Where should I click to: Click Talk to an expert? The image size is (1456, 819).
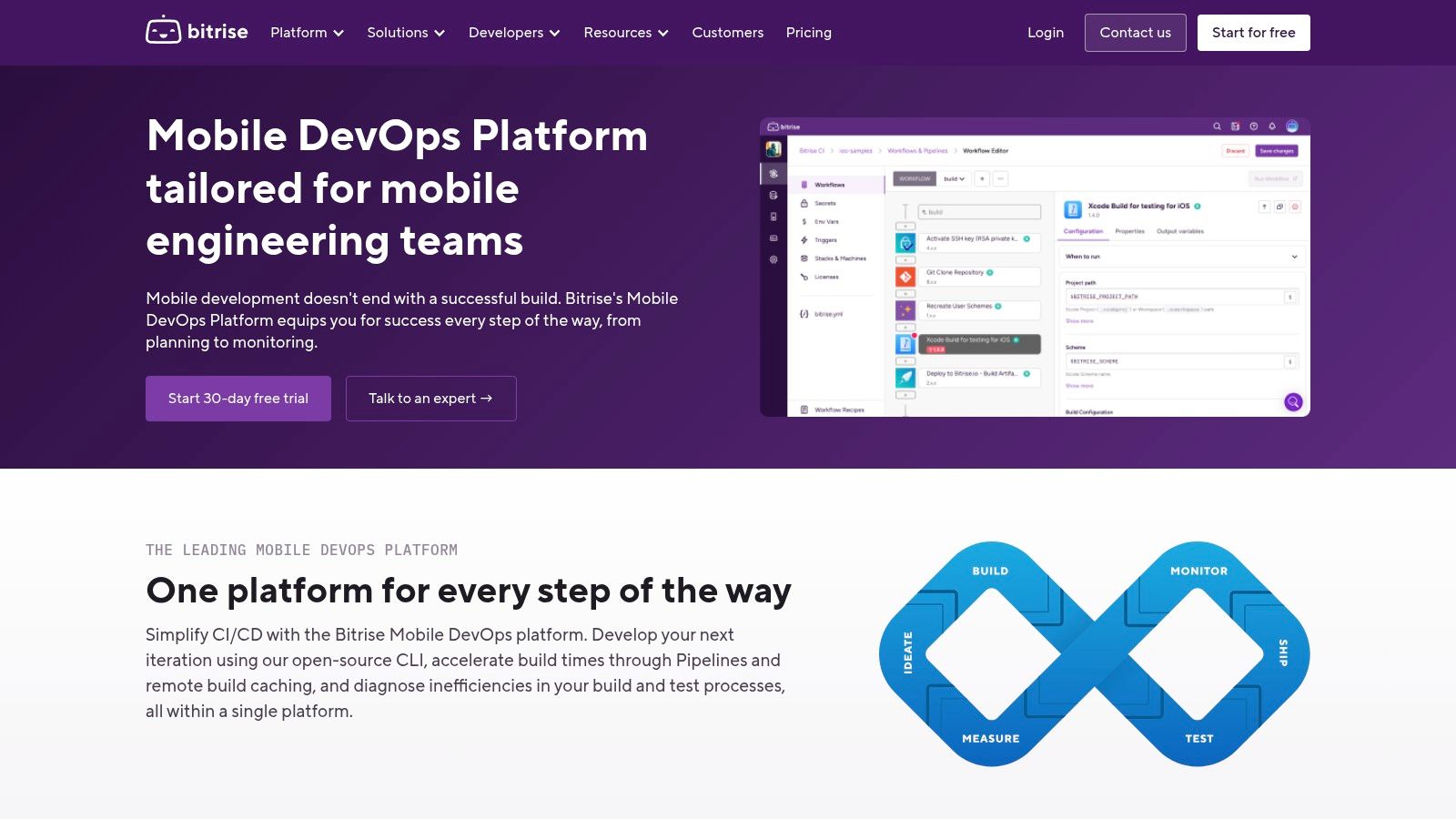(x=431, y=399)
